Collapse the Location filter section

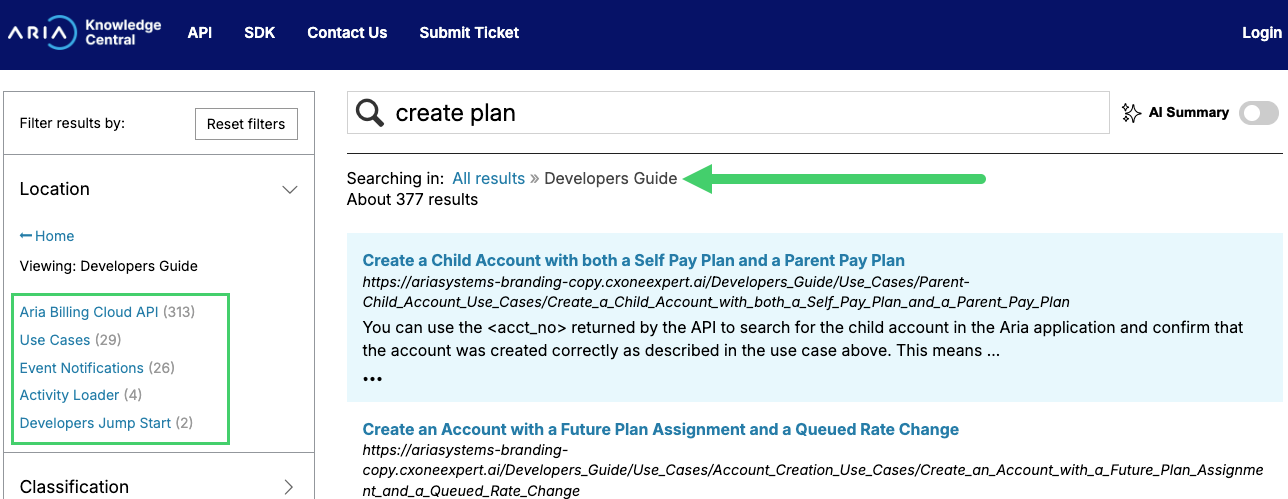coord(289,189)
